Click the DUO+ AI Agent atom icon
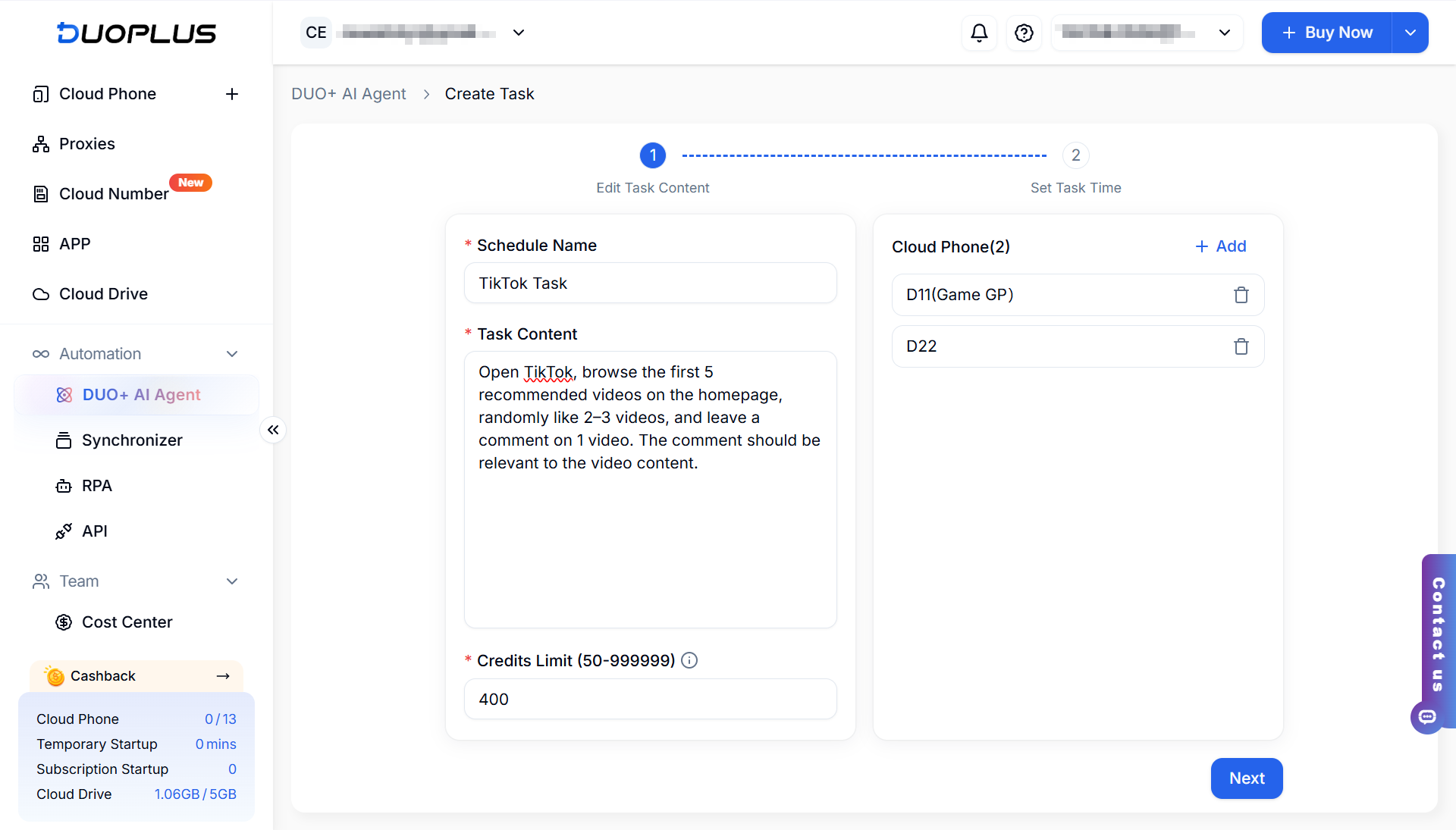Image resolution: width=1456 pixels, height=830 pixels. click(64, 395)
